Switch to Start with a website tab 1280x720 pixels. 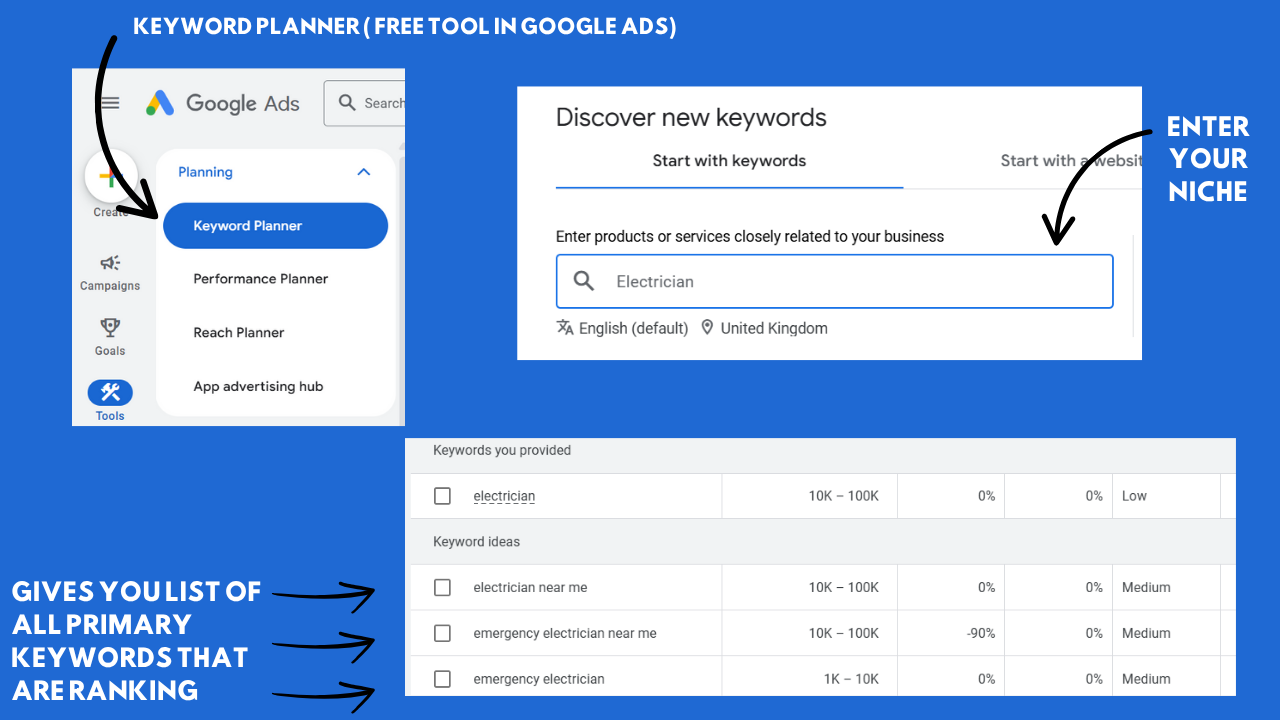pyautogui.click(x=1071, y=161)
